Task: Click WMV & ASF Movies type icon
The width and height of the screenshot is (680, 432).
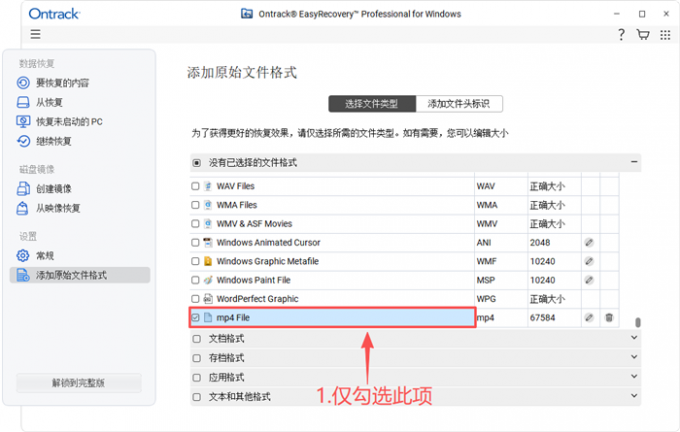Action: coord(208,224)
